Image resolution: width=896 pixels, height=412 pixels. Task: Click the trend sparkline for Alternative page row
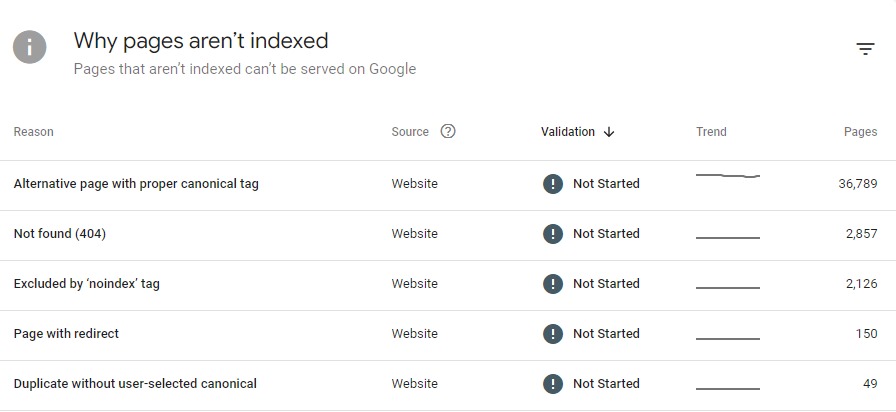click(727, 176)
